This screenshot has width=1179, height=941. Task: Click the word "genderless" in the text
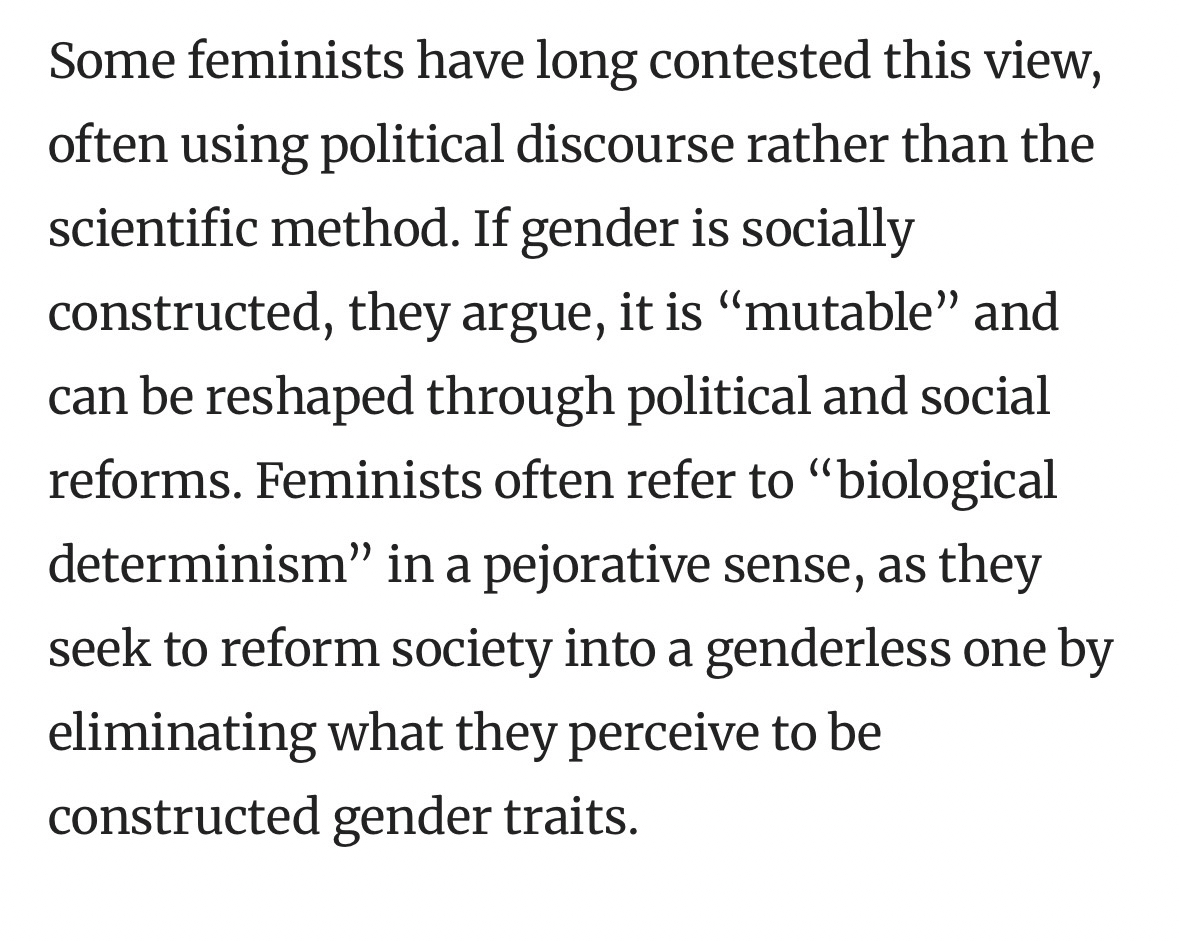coord(827,649)
